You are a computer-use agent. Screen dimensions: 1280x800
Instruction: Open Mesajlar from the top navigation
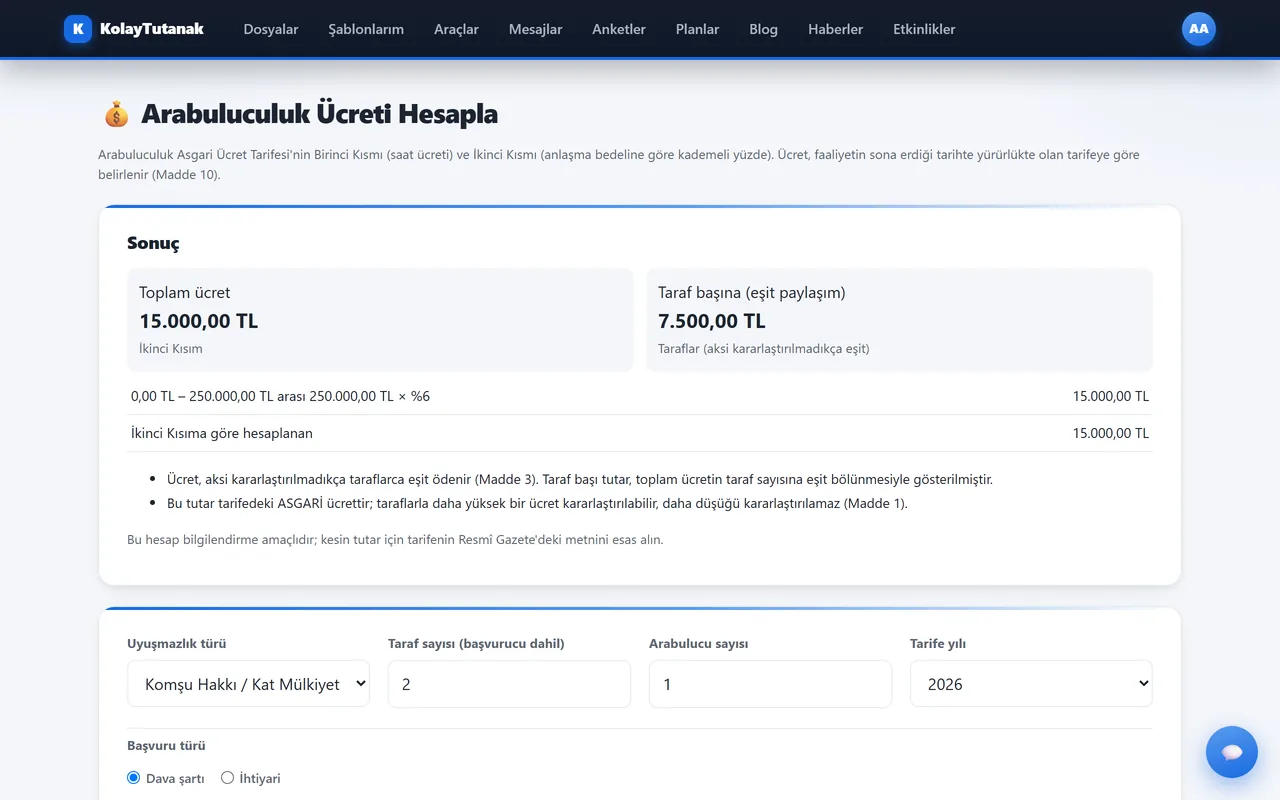(535, 29)
